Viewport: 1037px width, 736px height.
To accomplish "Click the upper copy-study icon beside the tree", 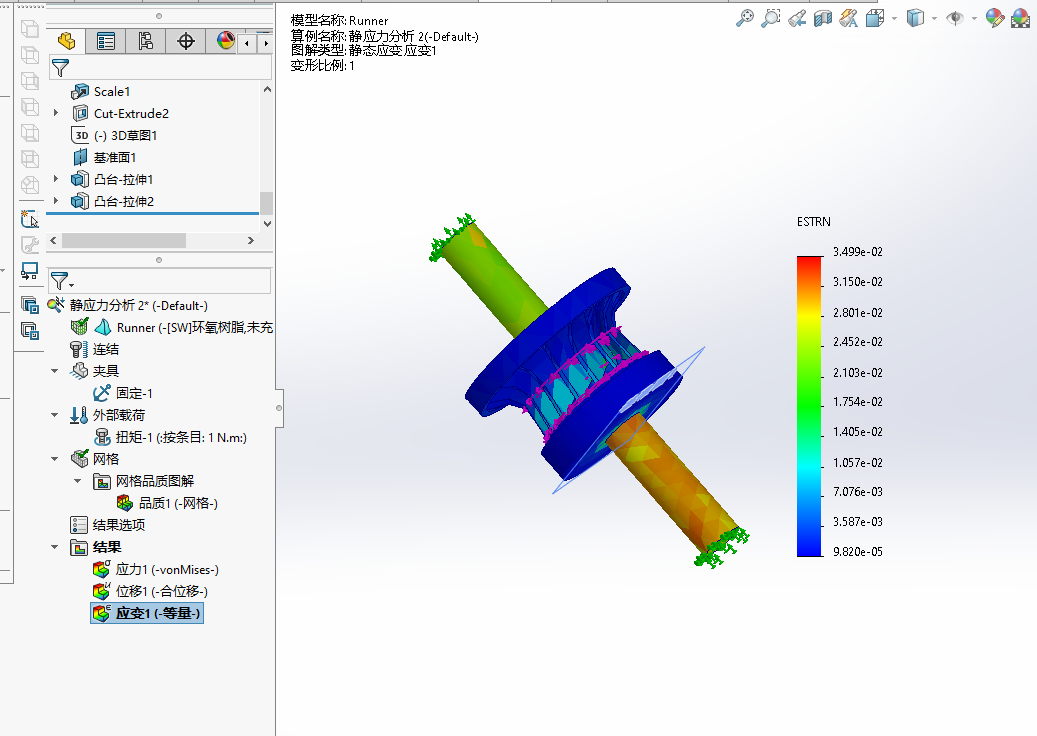I will (x=30, y=305).
